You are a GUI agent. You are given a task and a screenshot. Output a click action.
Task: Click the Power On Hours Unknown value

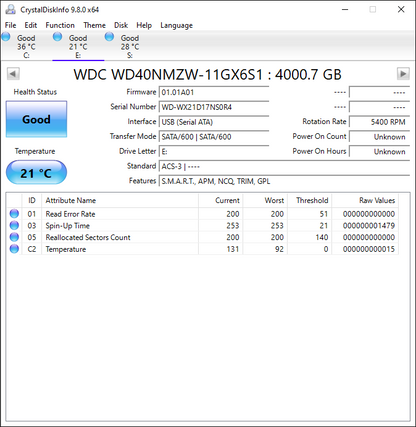[379, 151]
